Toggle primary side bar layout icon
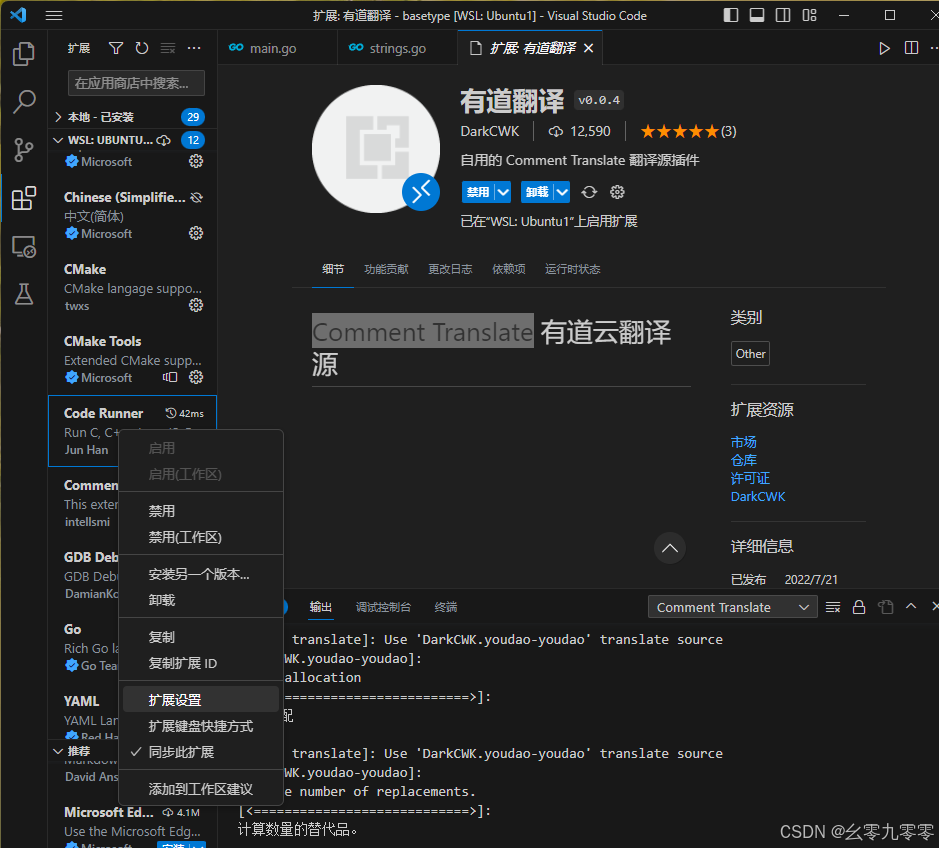Image resolution: width=939 pixels, height=848 pixels. (731, 16)
